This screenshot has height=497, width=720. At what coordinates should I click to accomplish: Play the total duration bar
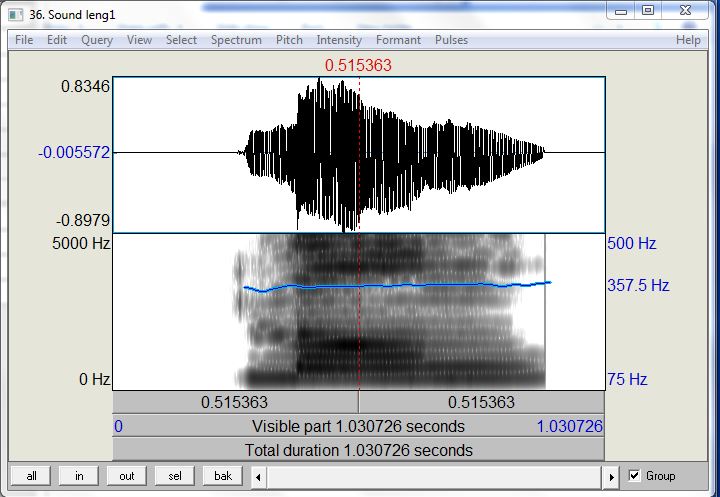click(x=359, y=450)
